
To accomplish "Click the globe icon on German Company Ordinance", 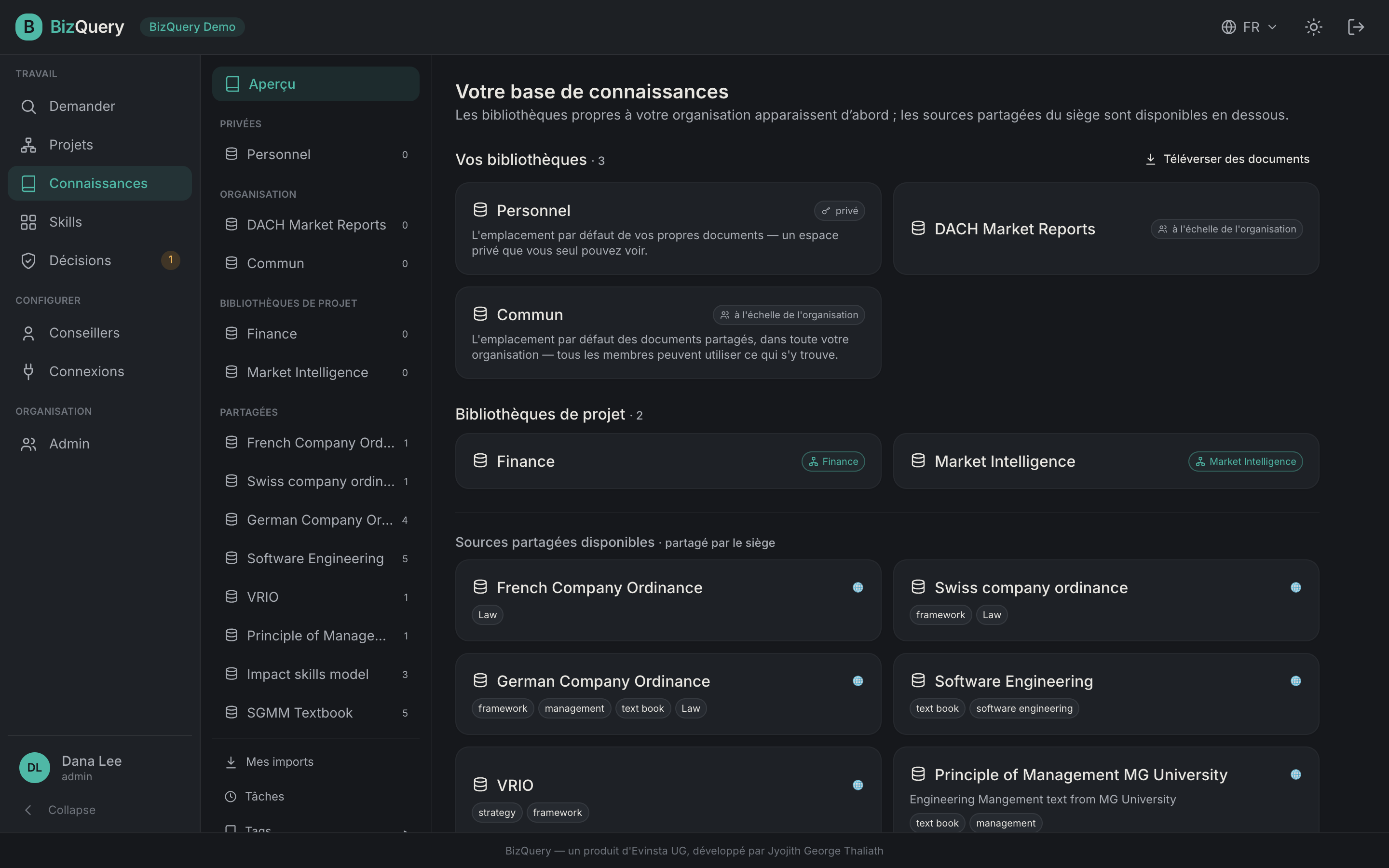I will pyautogui.click(x=858, y=681).
